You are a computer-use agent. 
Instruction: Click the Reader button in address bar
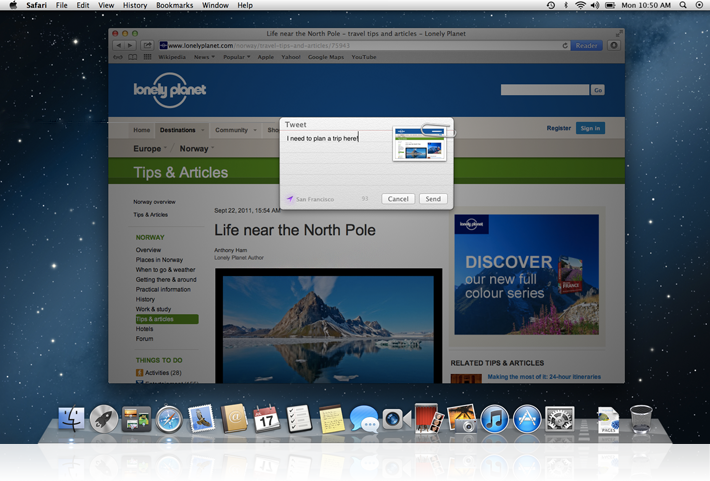pyautogui.click(x=586, y=45)
